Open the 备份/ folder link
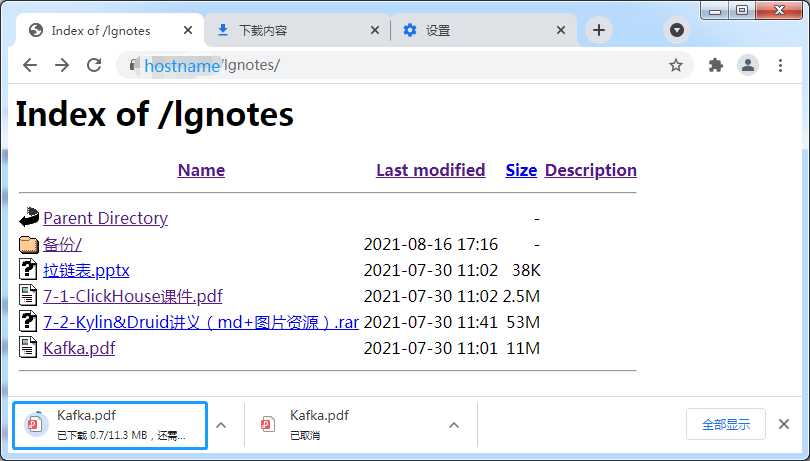Screen dimensions: 810x461 tap(62, 244)
